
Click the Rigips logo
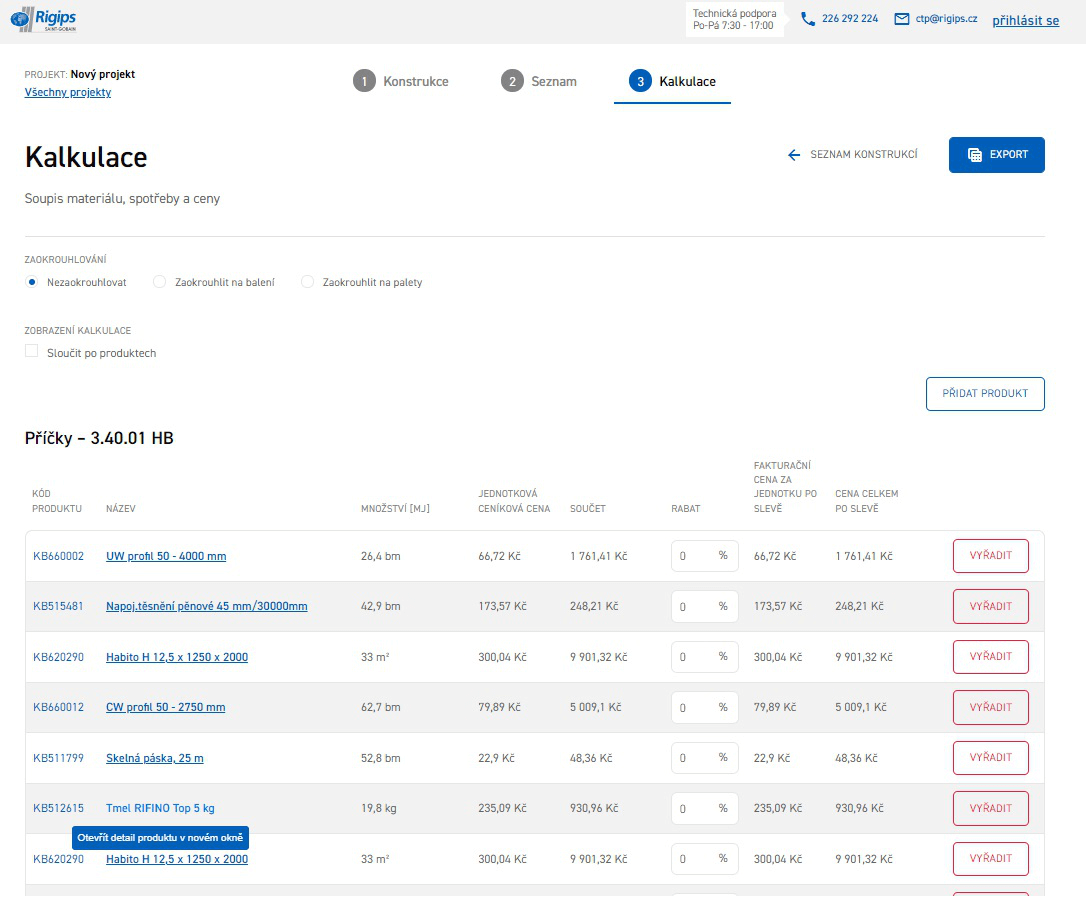43,20
